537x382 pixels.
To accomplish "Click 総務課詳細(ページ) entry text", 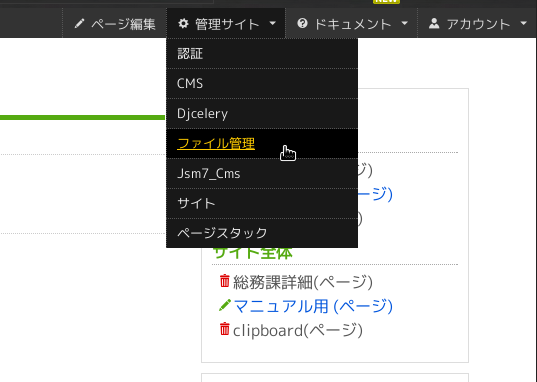I will point(303,282).
